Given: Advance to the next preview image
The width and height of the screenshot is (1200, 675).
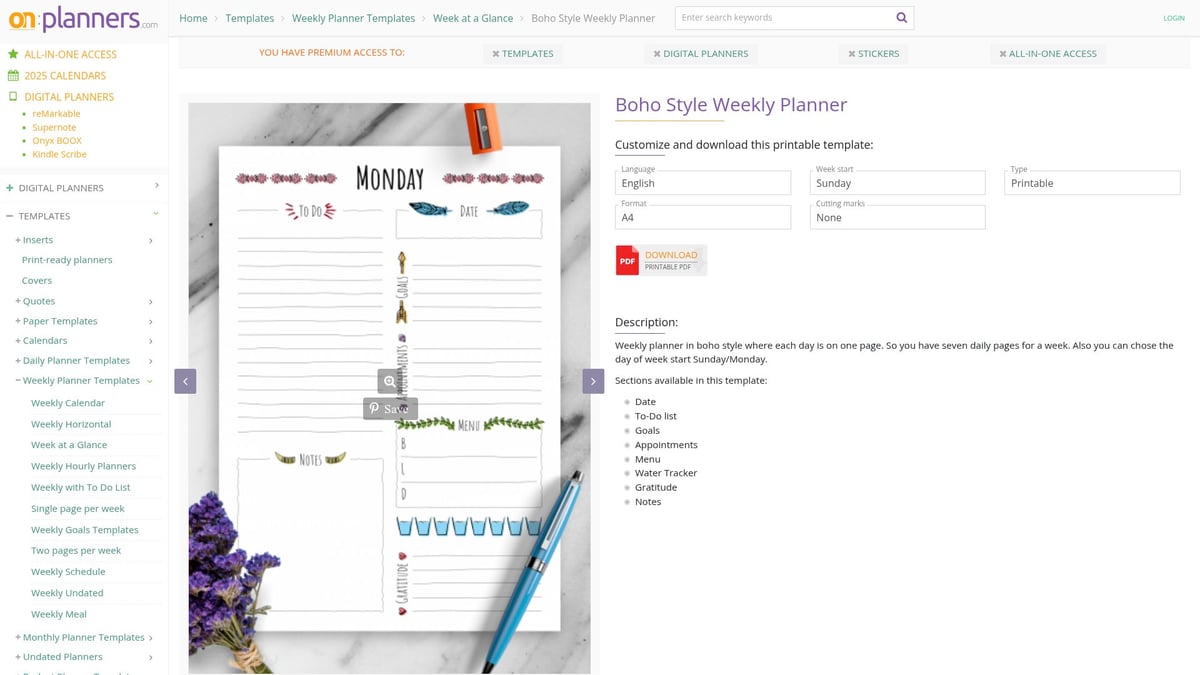Looking at the screenshot, I should (x=593, y=381).
